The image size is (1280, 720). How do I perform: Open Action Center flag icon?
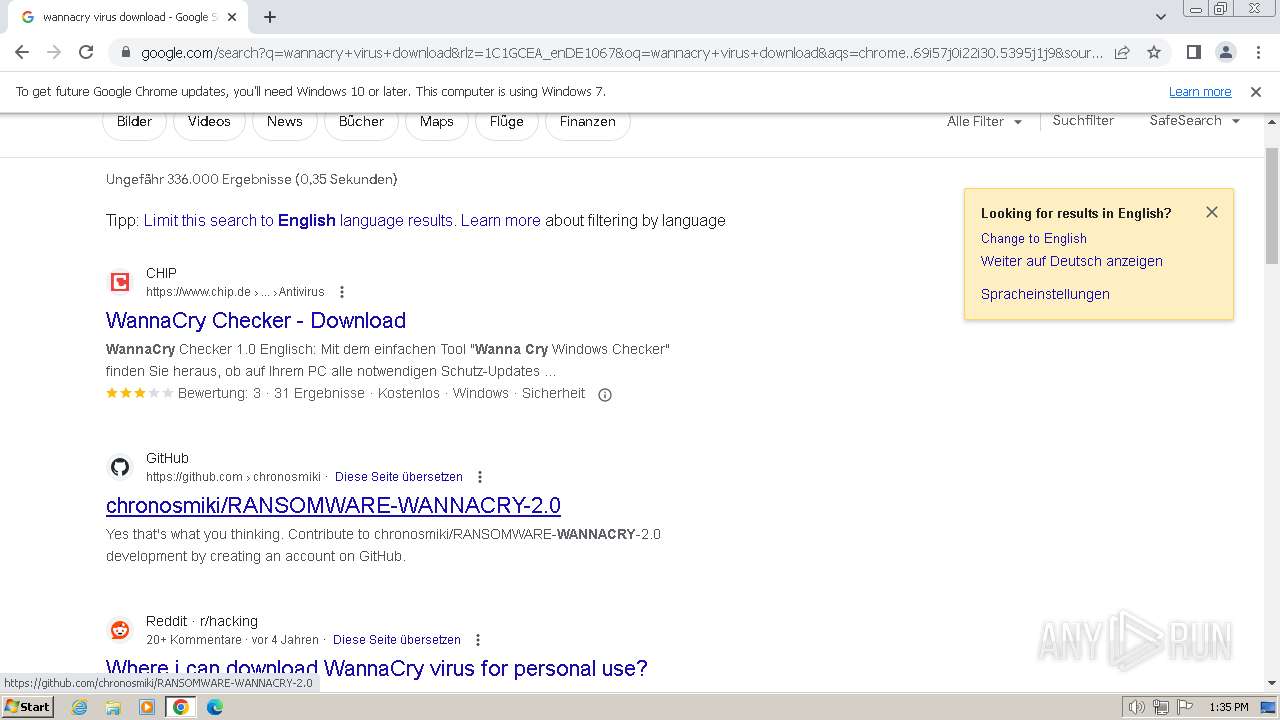(1184, 707)
